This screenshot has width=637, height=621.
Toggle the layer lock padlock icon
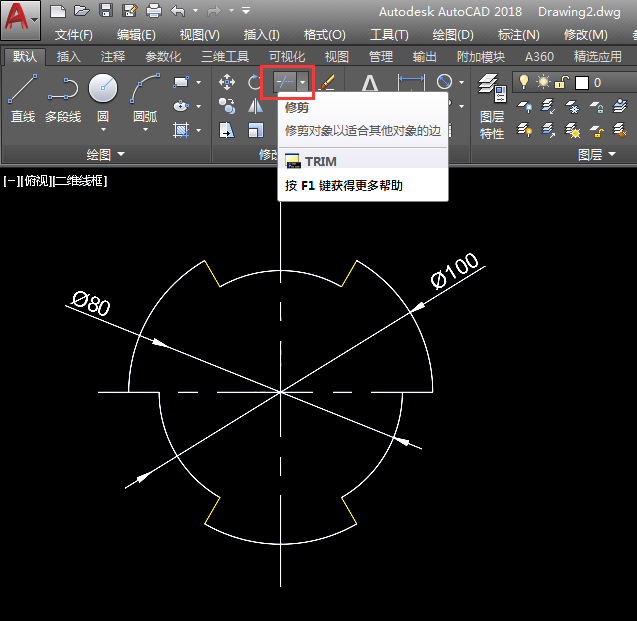[x=562, y=82]
